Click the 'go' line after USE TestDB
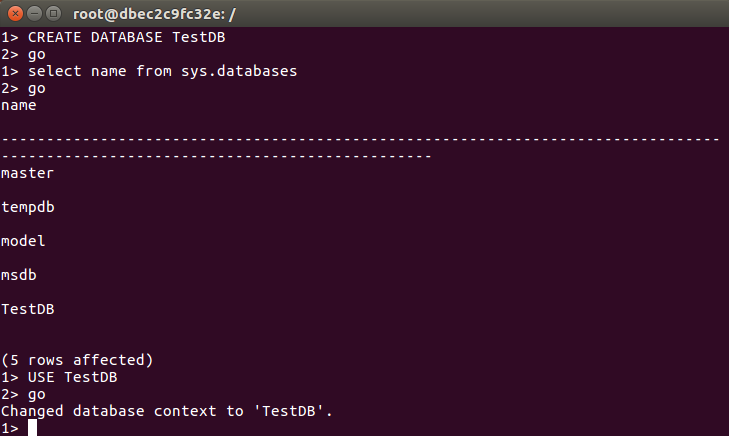The width and height of the screenshot is (729, 436). (23, 395)
